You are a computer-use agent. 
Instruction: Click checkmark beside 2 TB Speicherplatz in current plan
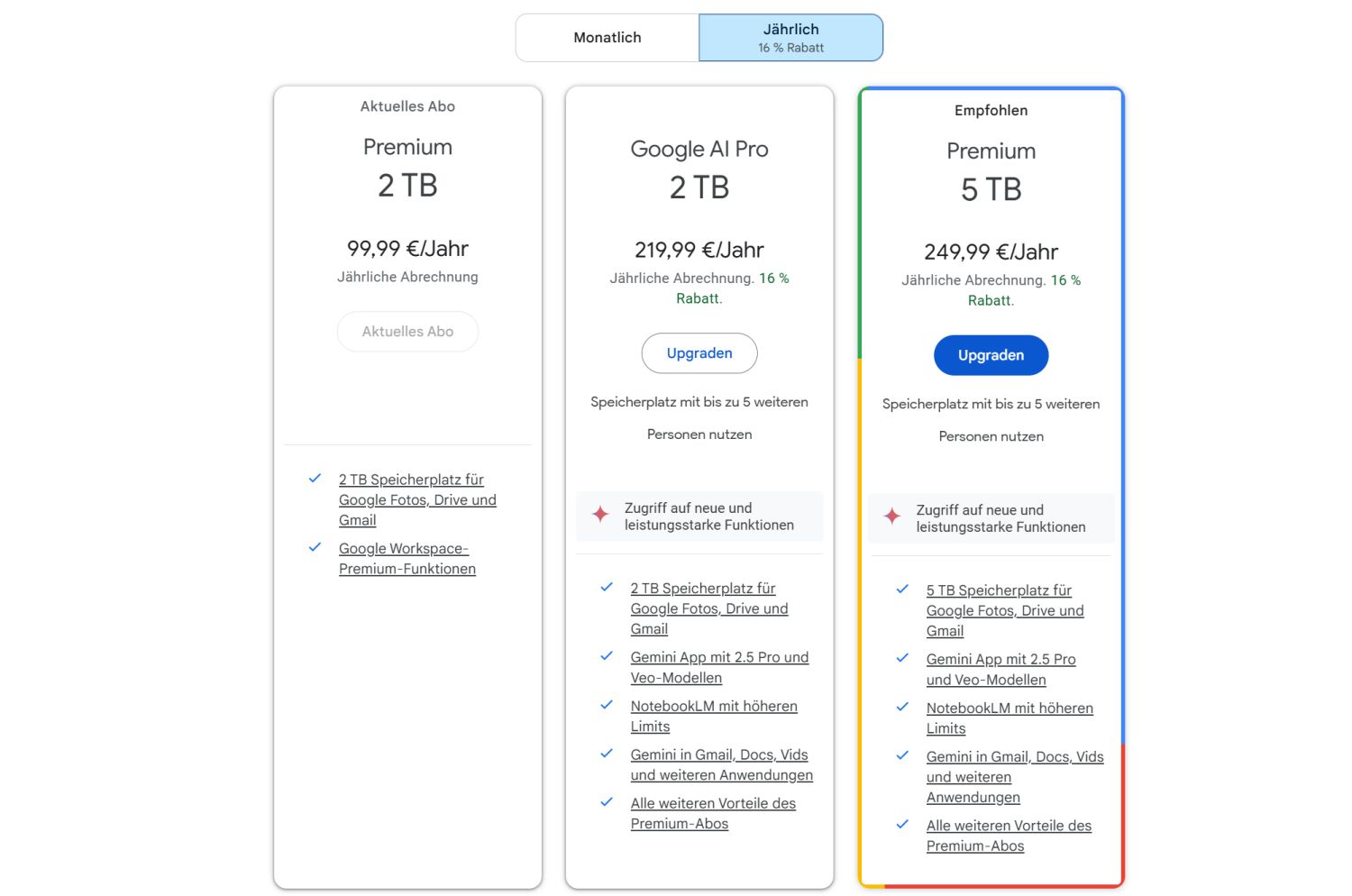coord(315,479)
